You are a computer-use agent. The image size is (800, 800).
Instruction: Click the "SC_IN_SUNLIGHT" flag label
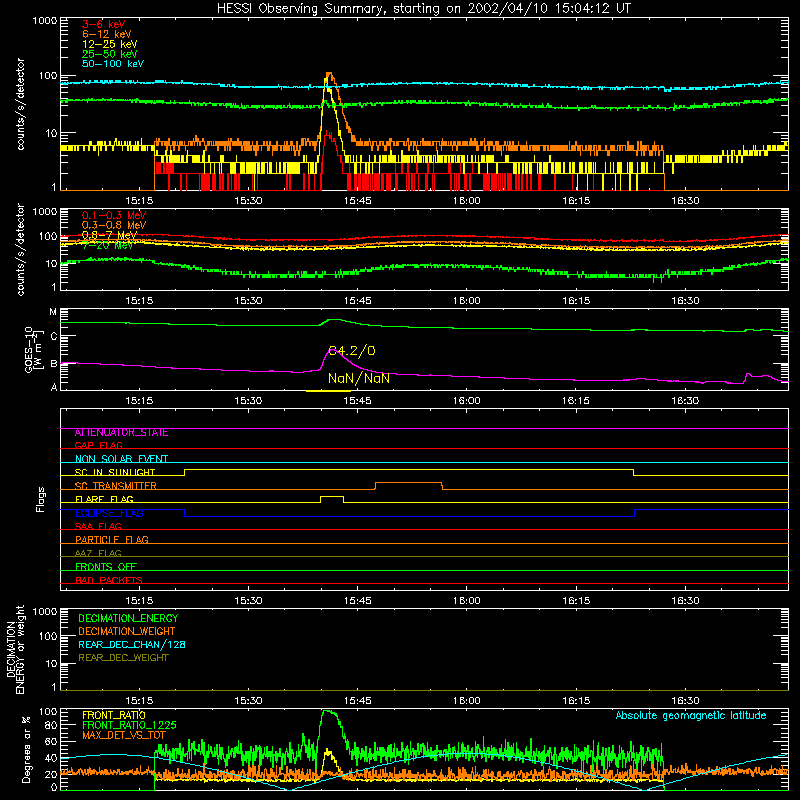115,472
